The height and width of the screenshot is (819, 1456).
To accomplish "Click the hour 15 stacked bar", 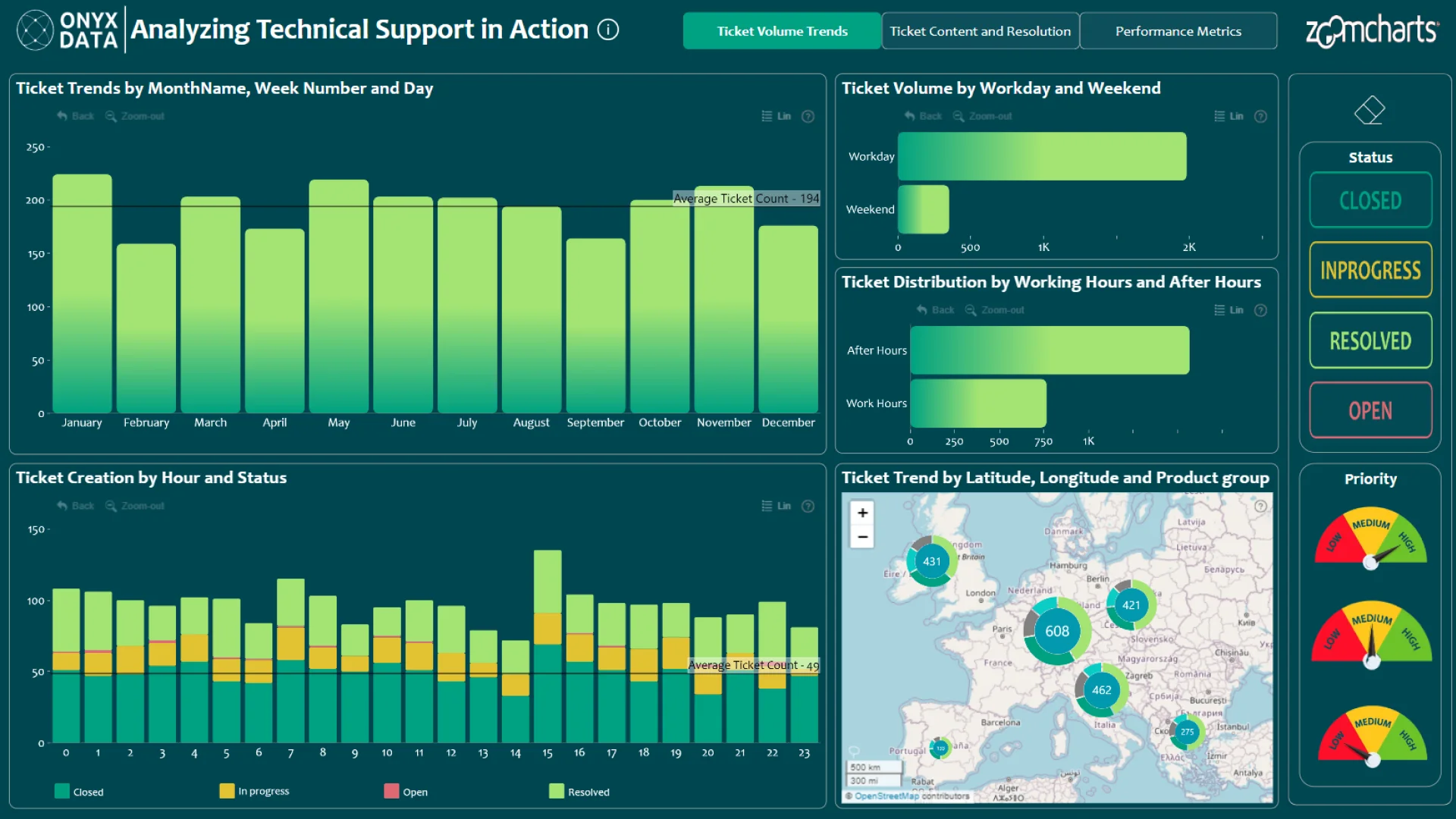I will (x=548, y=646).
